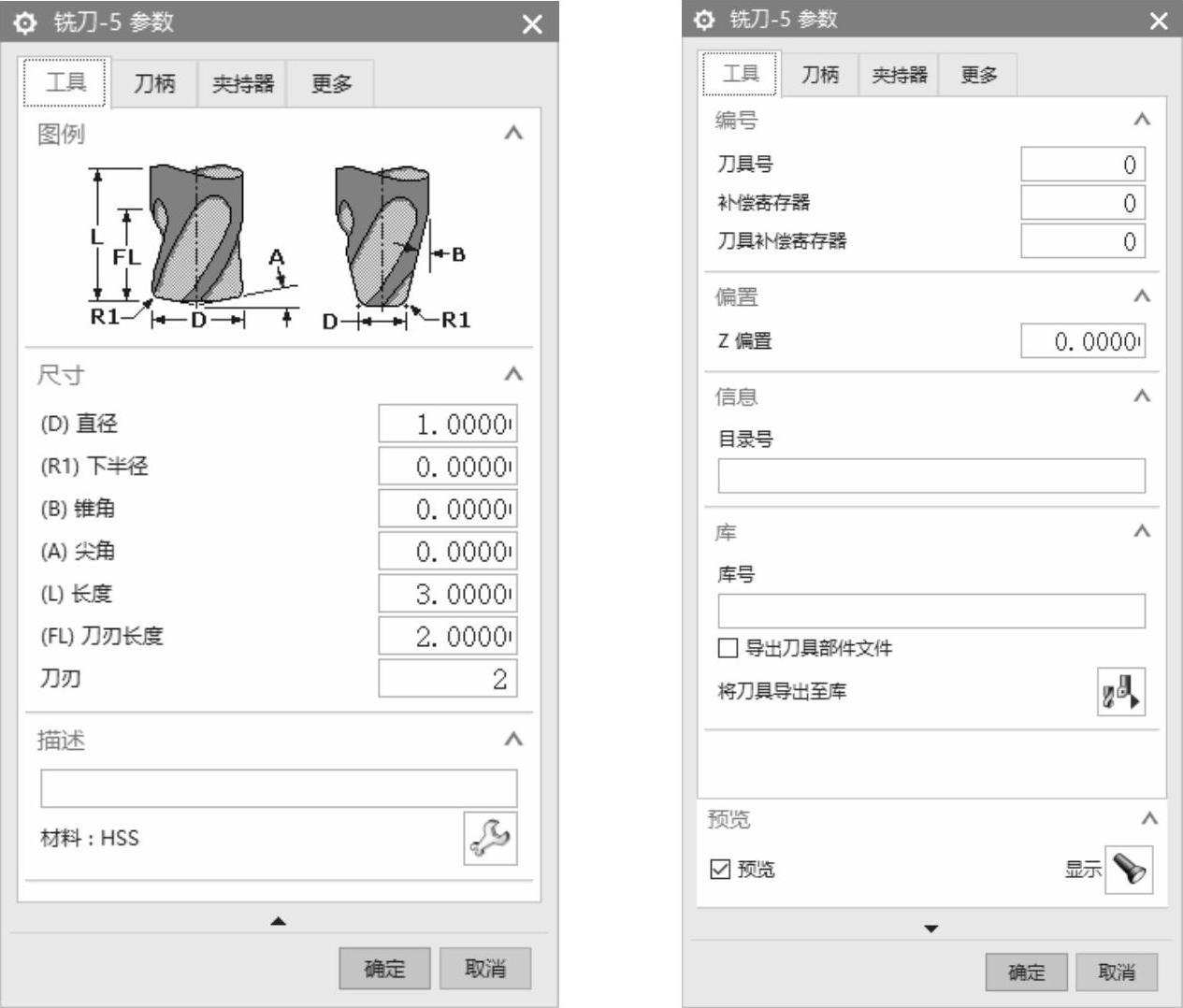Tick the 导出刀具部件文件 checkbox

[728, 647]
